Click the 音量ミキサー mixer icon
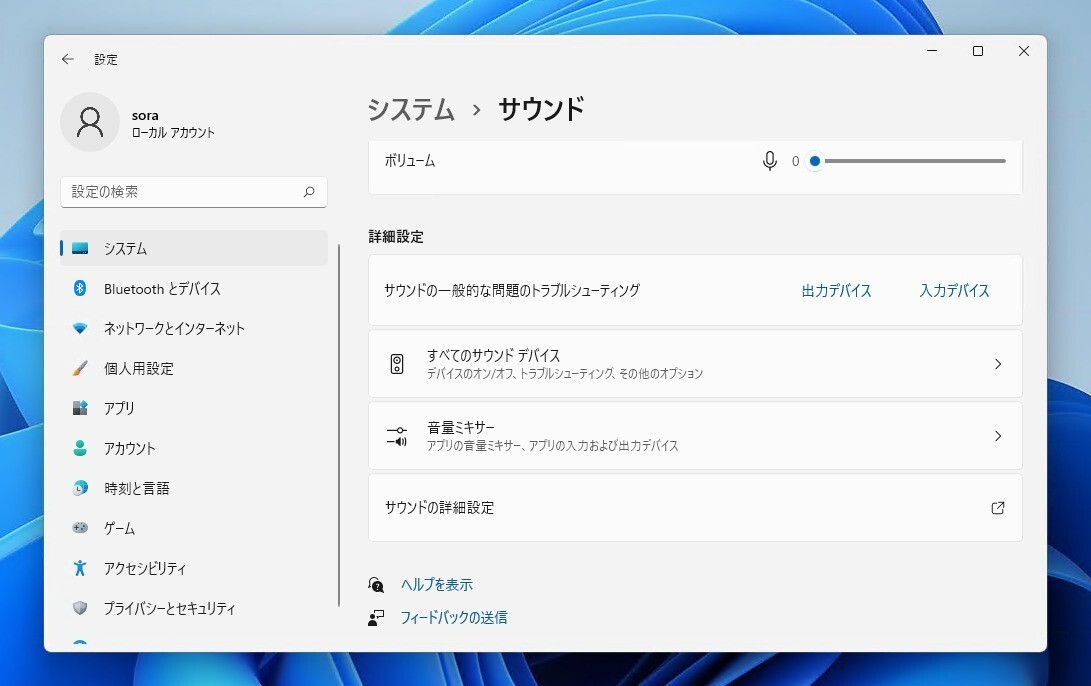 point(397,436)
